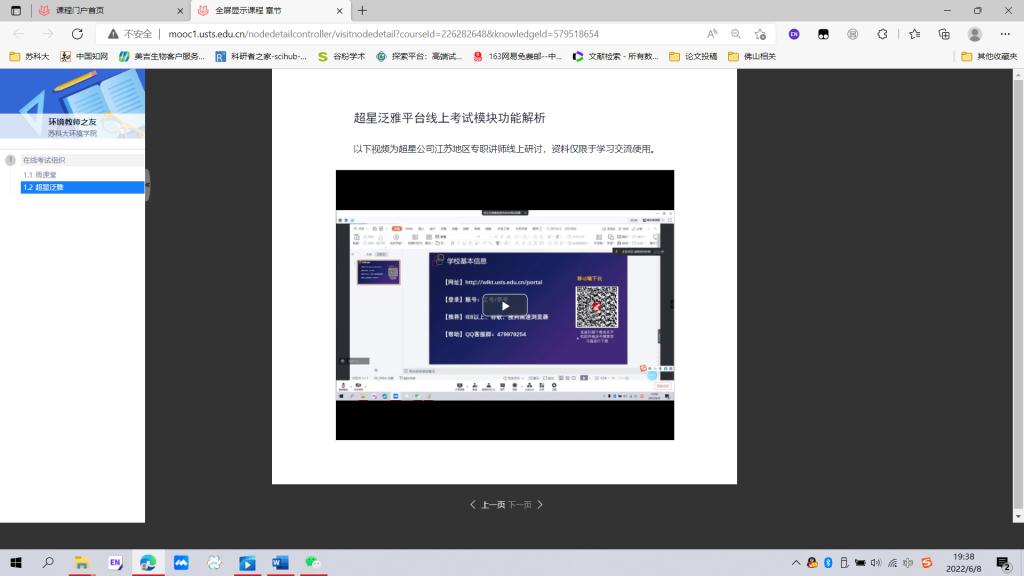Open the 论文投稿 bookmark folder
The width and height of the screenshot is (1024, 576).
[x=693, y=56]
